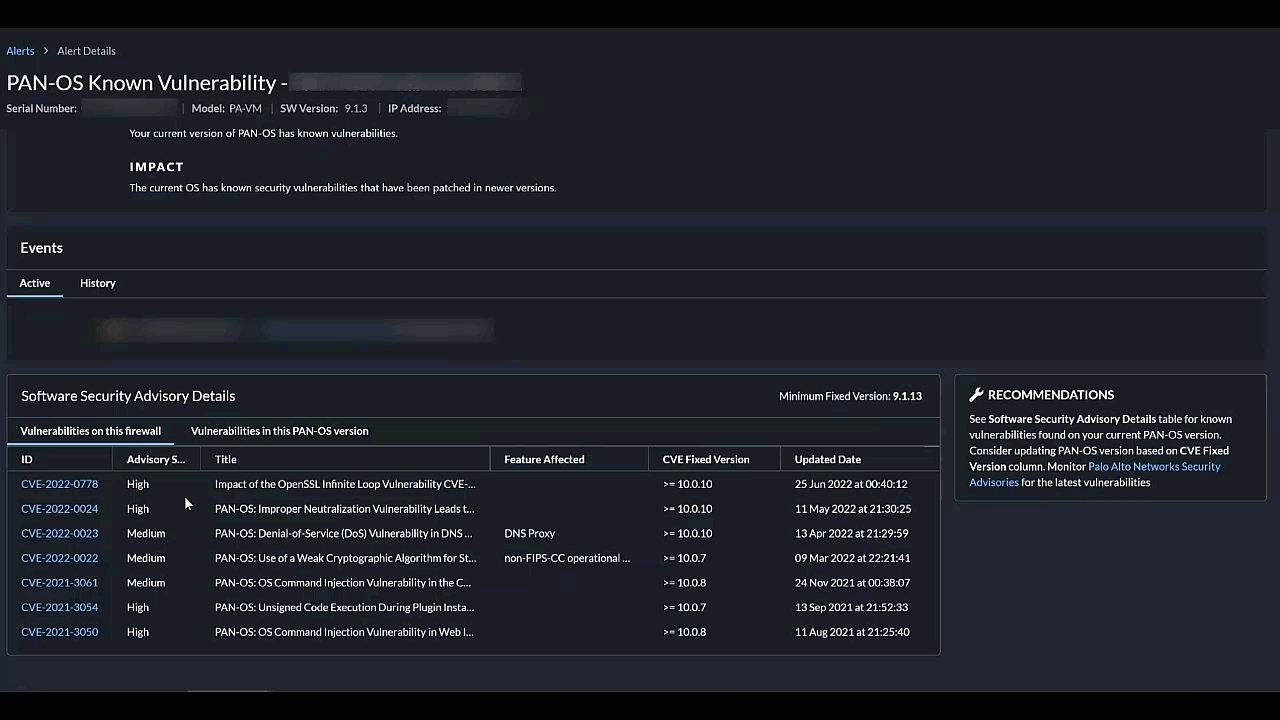Screen dimensions: 1280x720
Task: Visit Palo Alto Networks Security Advisories link
Action: [1153, 467]
